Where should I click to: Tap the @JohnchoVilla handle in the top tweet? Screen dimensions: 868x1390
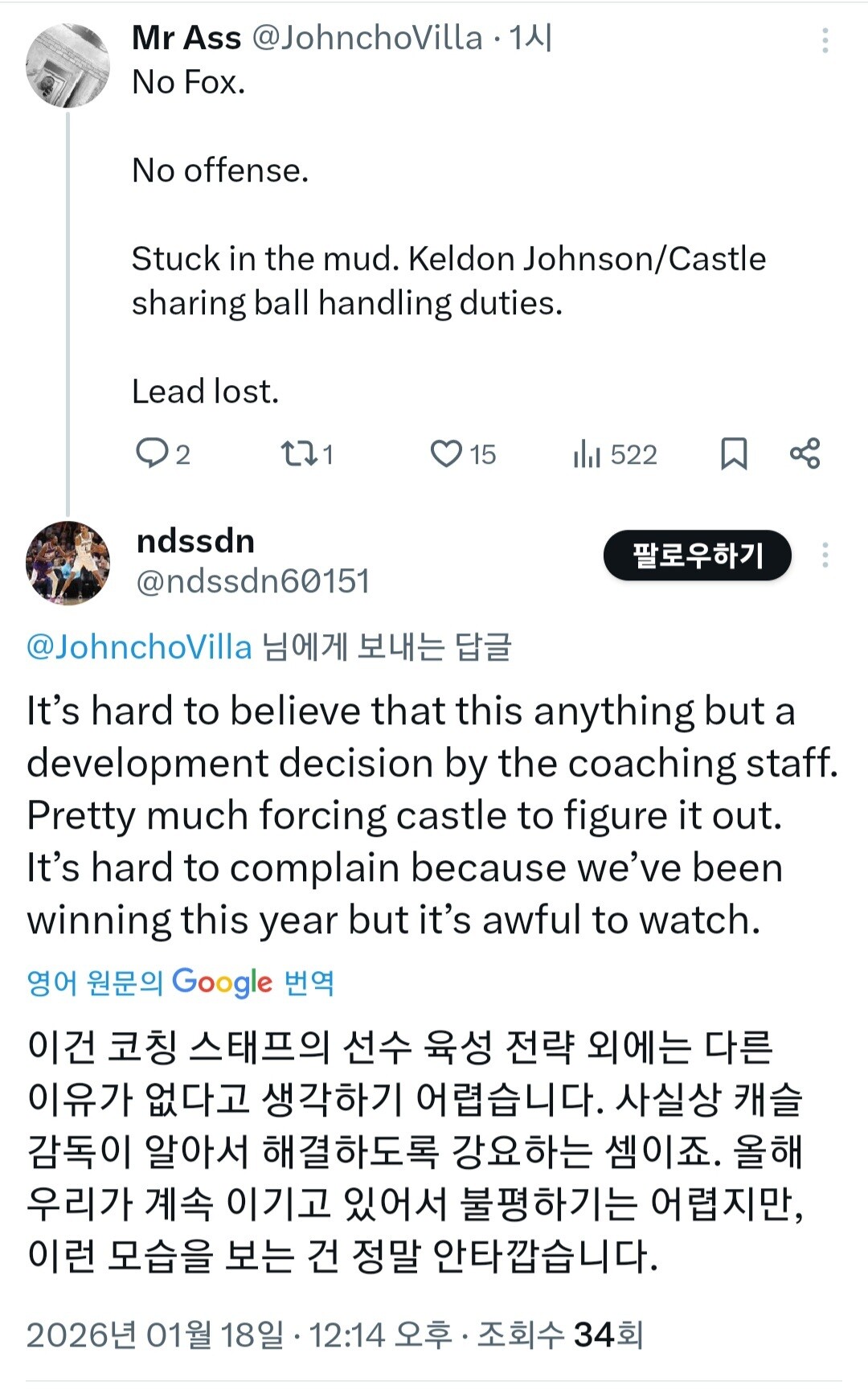pyautogui.click(x=367, y=38)
